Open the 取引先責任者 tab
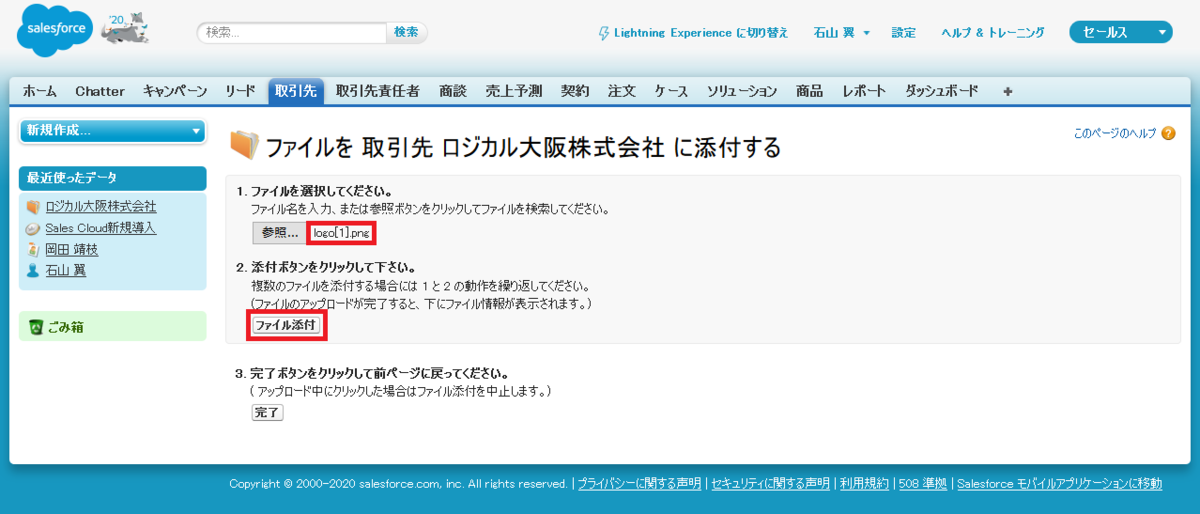 point(378,91)
